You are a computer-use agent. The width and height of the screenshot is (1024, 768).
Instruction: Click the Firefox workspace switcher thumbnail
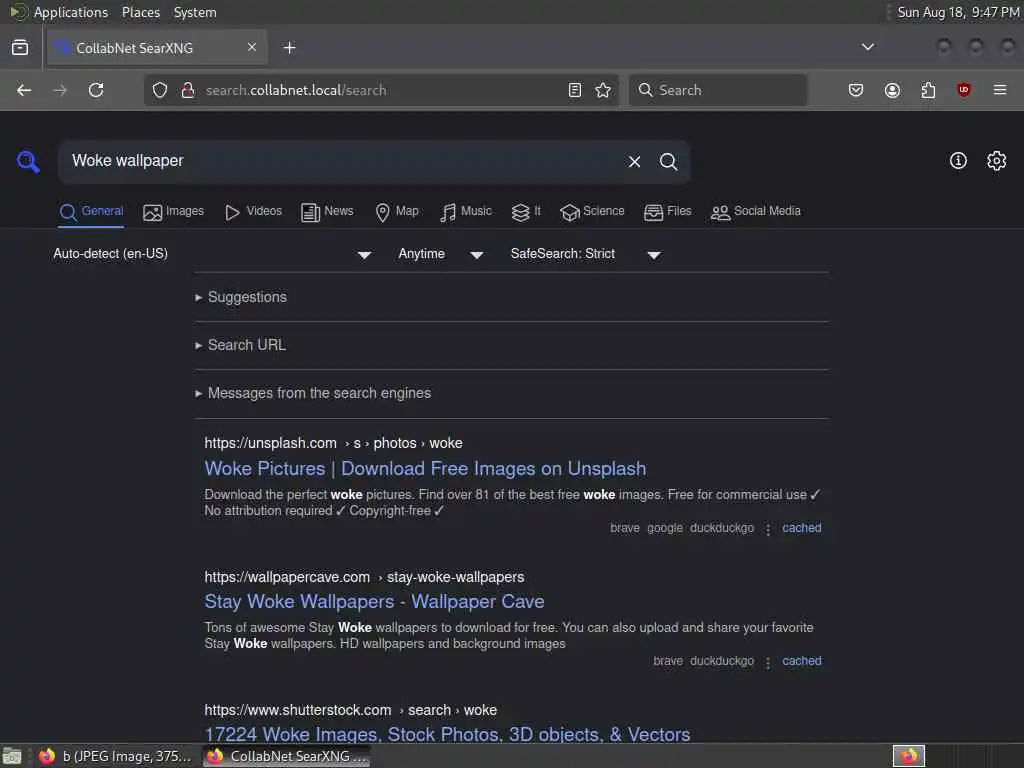908,756
